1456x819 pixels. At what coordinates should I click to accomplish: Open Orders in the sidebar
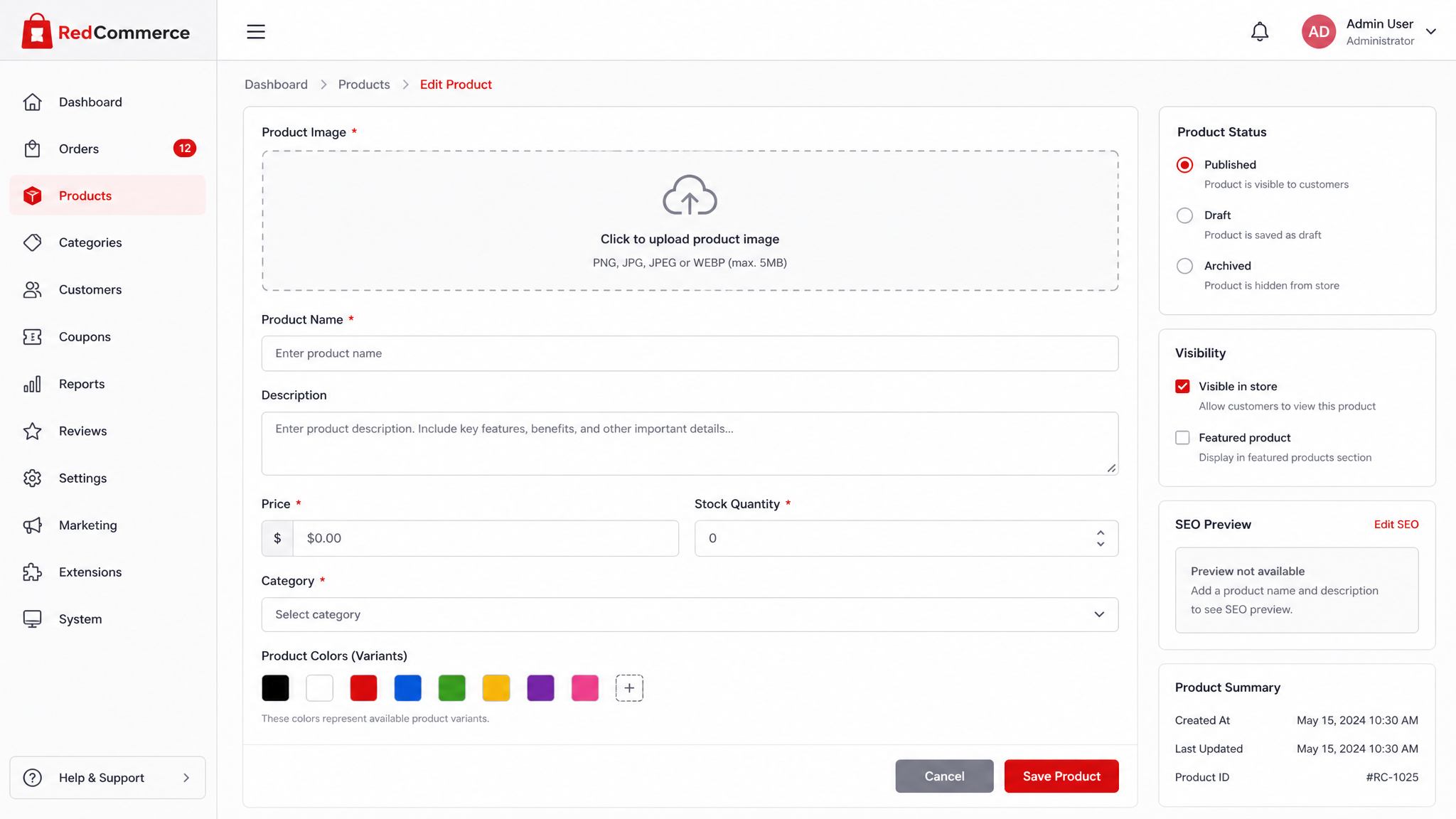pyautogui.click(x=107, y=149)
